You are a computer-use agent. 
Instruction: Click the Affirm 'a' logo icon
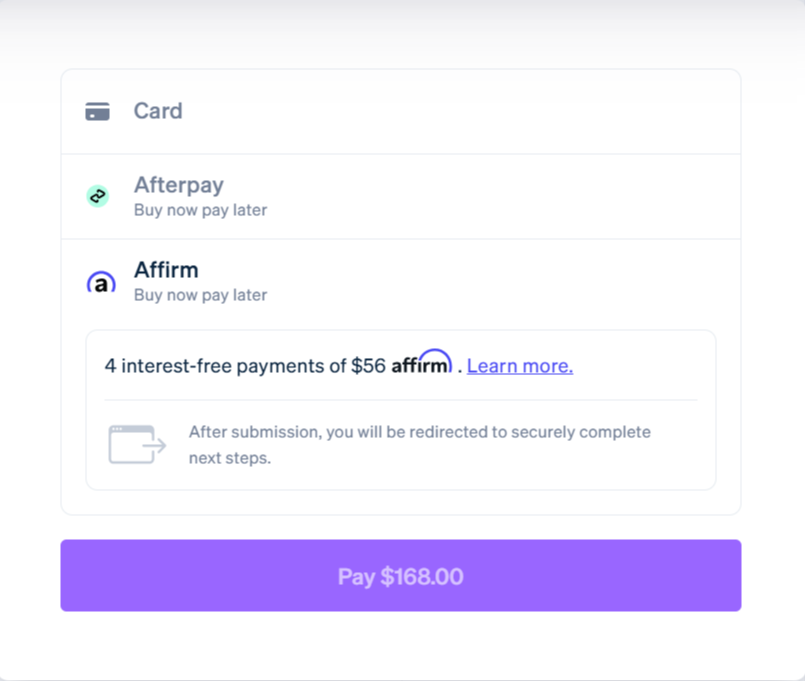pos(101,282)
